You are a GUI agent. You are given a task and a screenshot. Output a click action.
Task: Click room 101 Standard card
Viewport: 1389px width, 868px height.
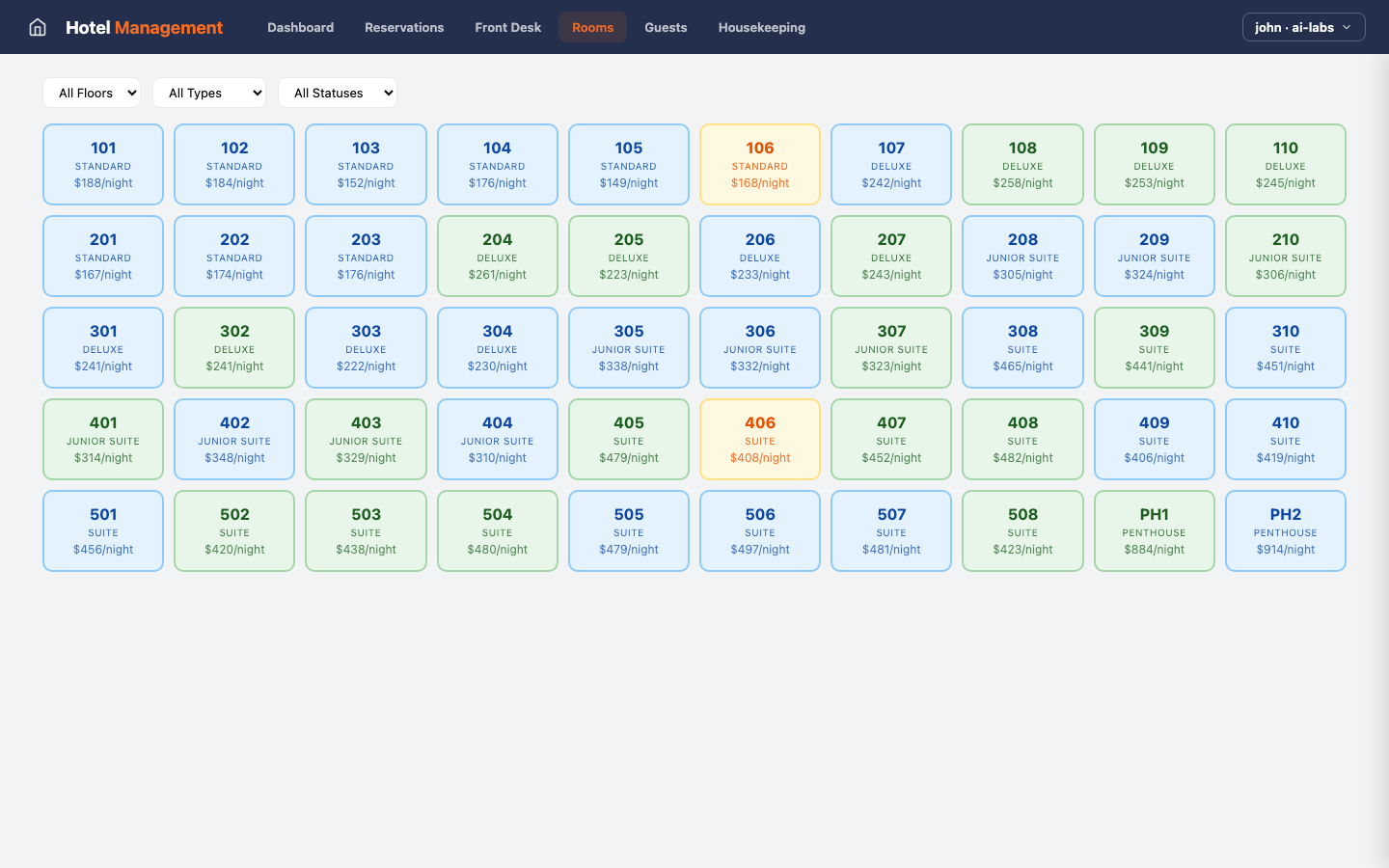pos(103,164)
